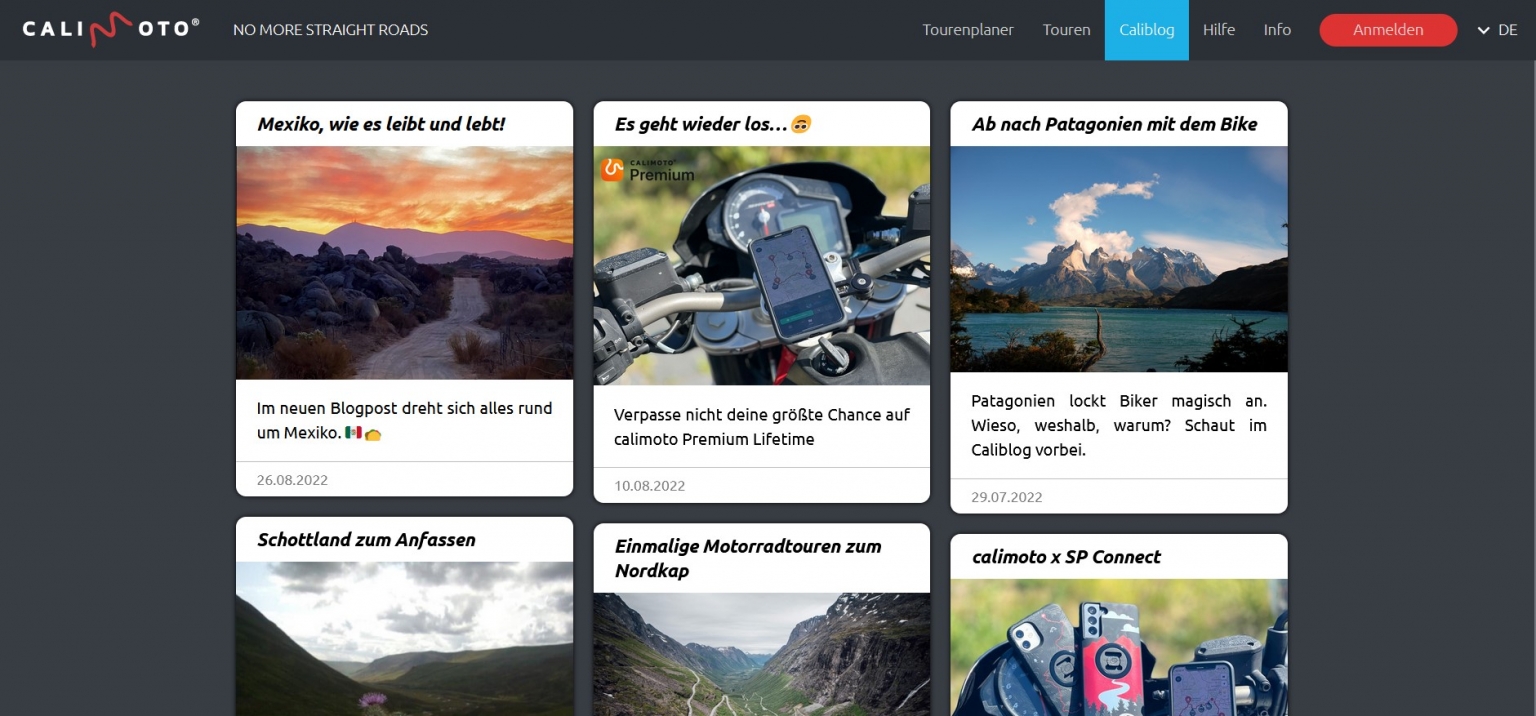This screenshot has height=716, width=1536.
Task: Open 'Es geht wieder los...' post title
Action: pos(712,124)
